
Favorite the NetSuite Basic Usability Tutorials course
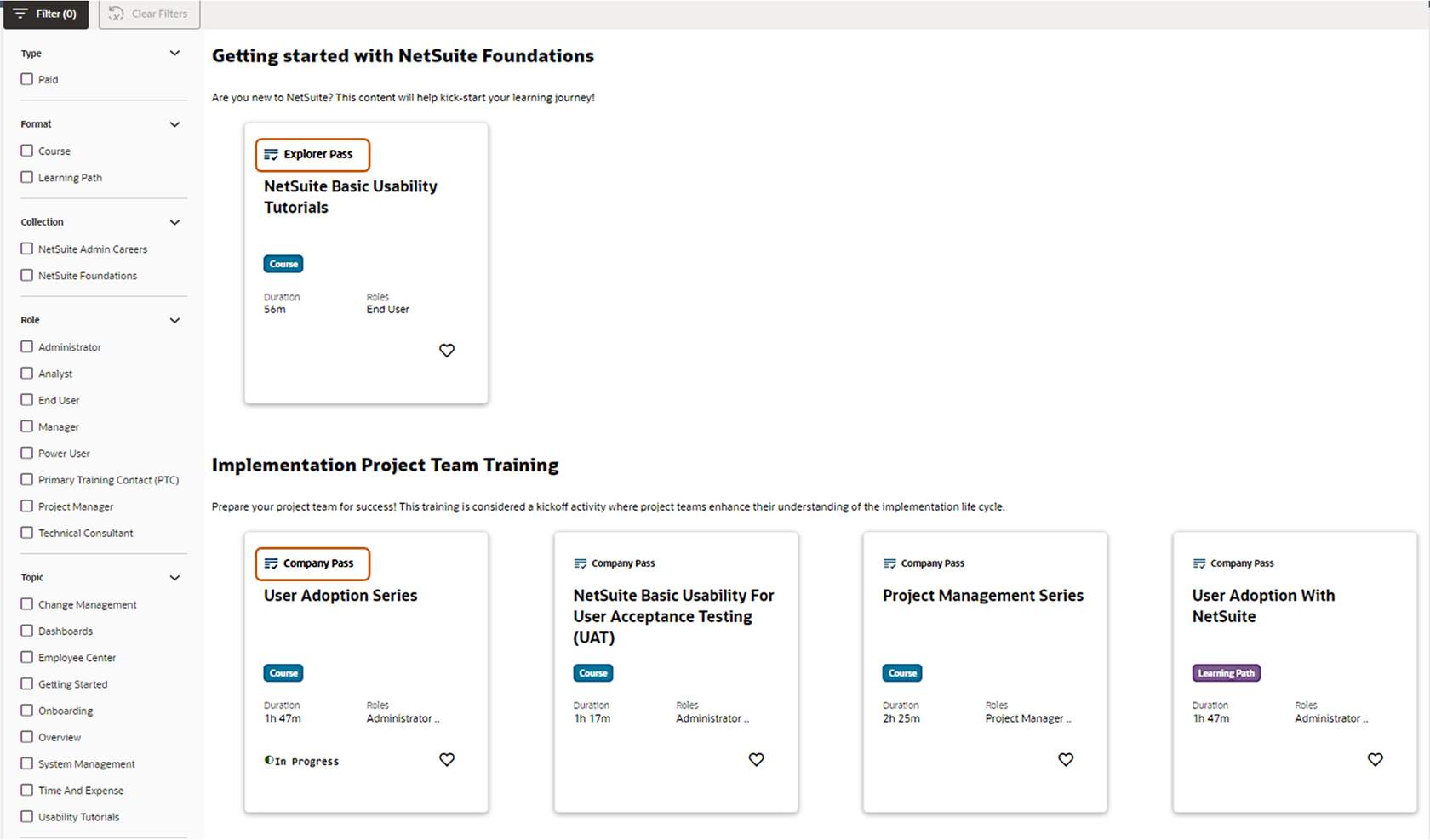447,350
